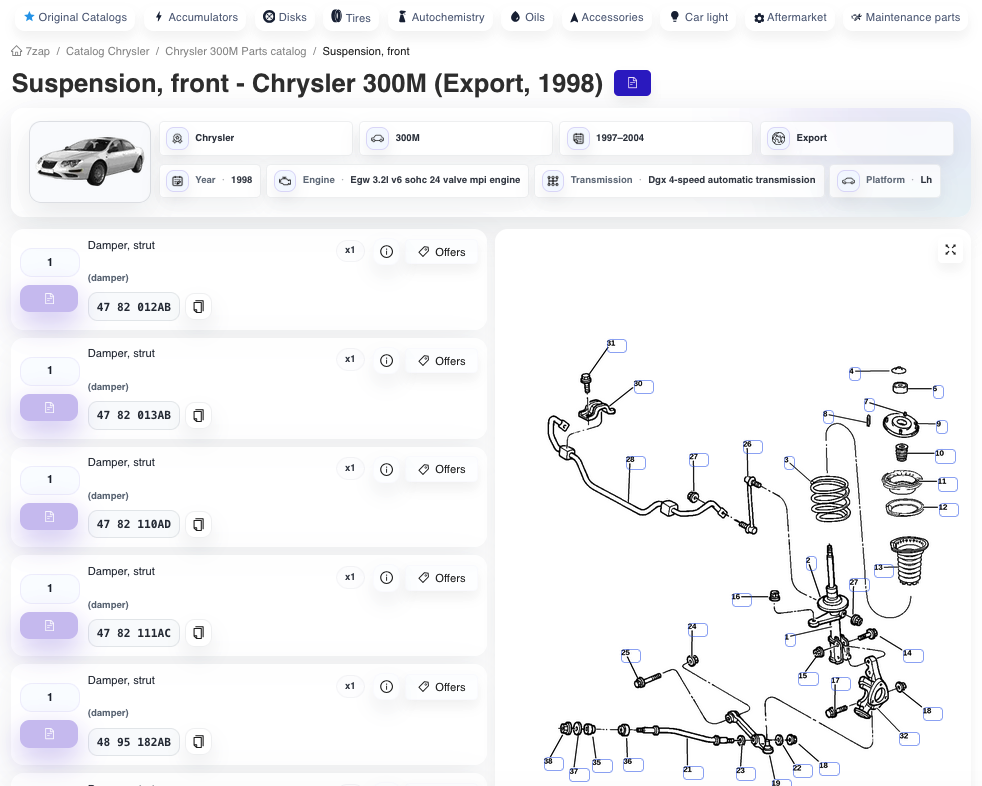Select diagram callout 24
The image size is (982, 786).
point(698,630)
